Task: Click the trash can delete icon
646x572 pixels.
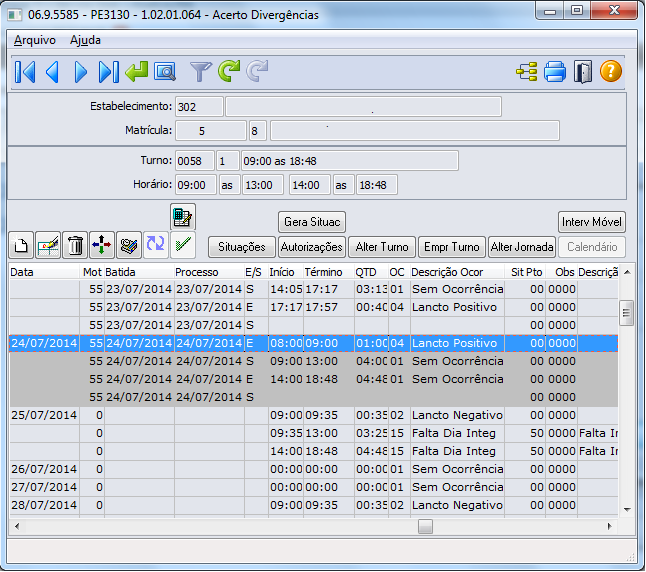Action: (x=75, y=245)
